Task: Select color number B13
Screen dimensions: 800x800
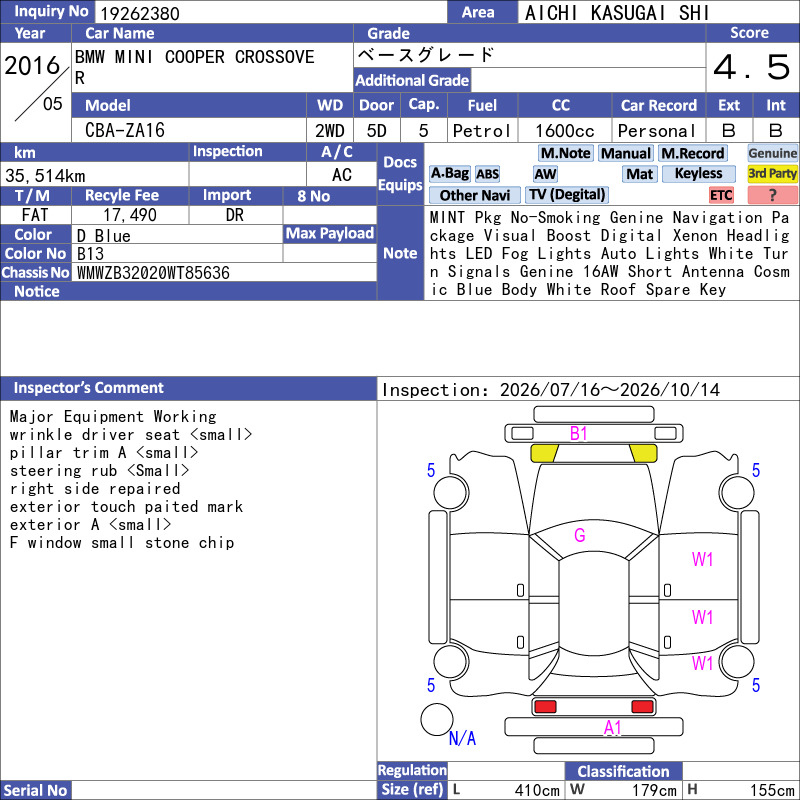Action: pyautogui.click(x=90, y=254)
